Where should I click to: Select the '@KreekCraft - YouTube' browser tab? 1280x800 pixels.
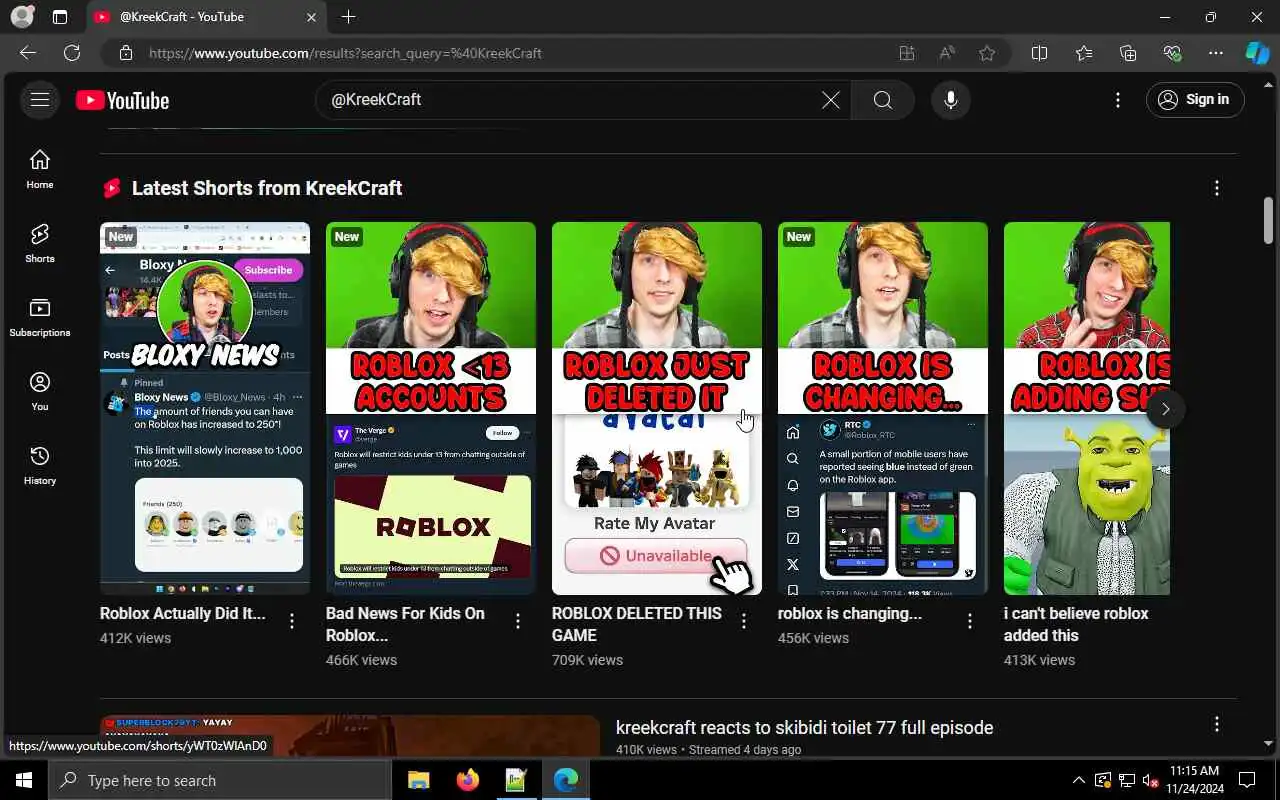coord(204,17)
